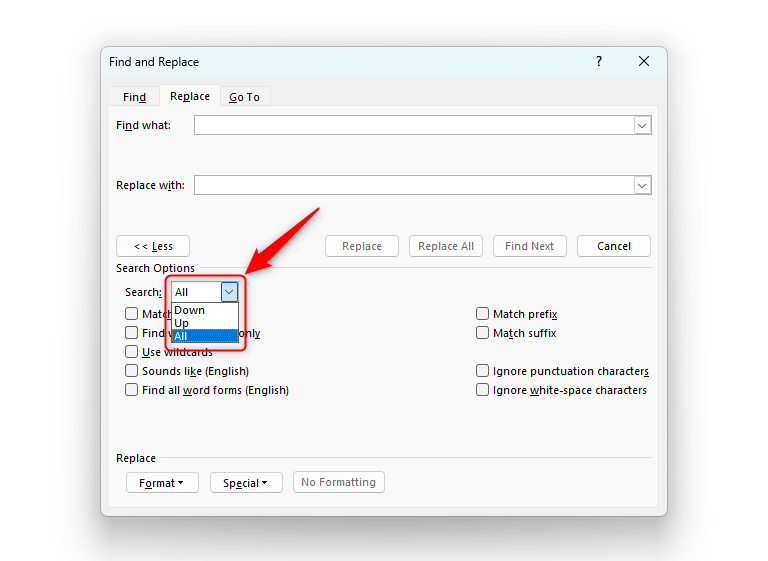Click the help question mark icon
The image size is (768, 561).
click(599, 61)
